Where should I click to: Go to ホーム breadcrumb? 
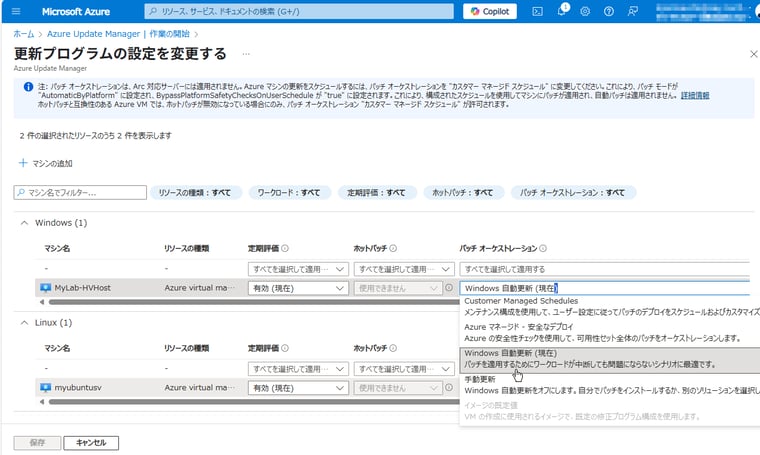(x=24, y=34)
